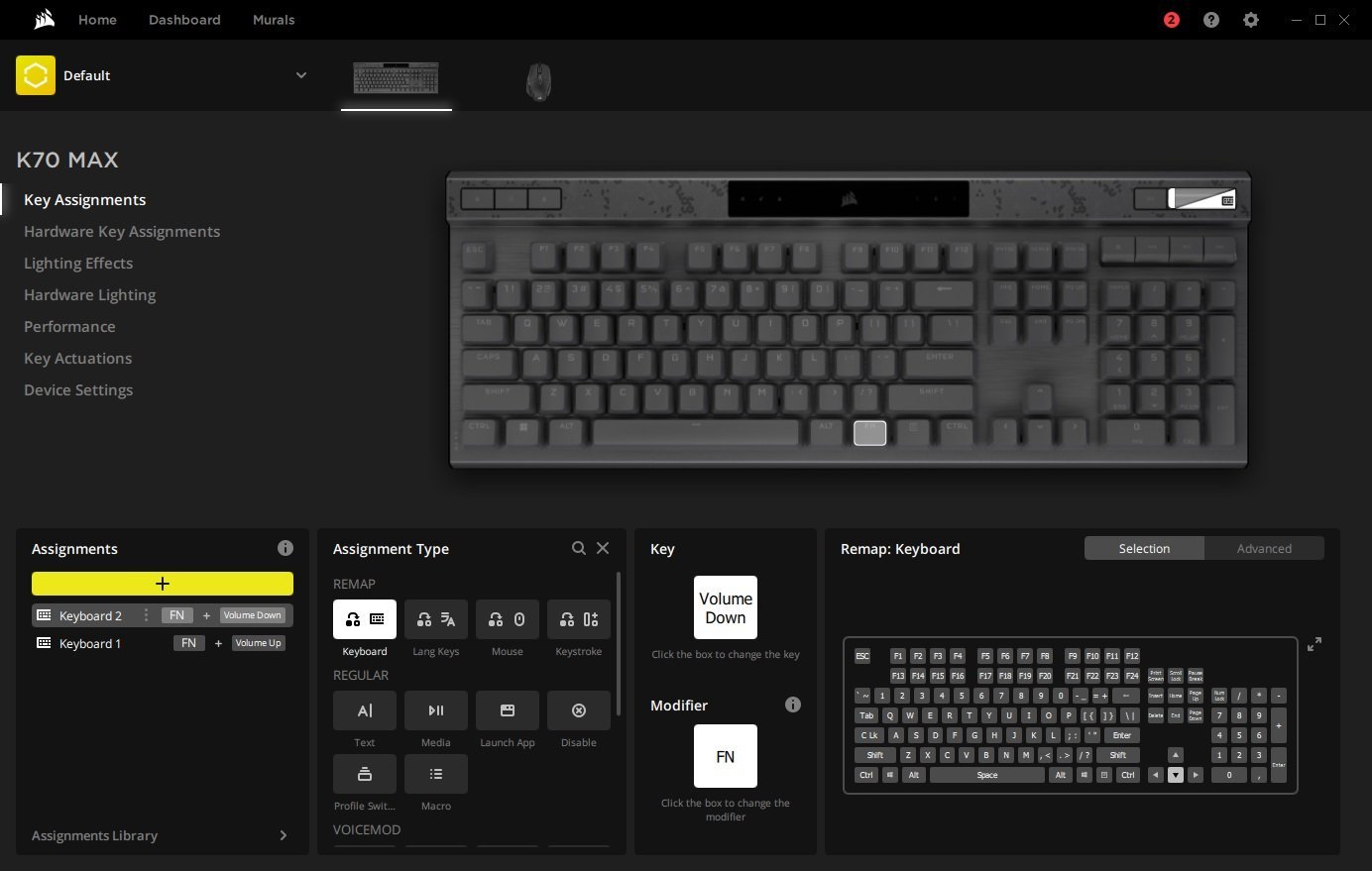Open Key Assignments section
Image resolution: width=1372 pixels, height=871 pixels.
[85, 200]
